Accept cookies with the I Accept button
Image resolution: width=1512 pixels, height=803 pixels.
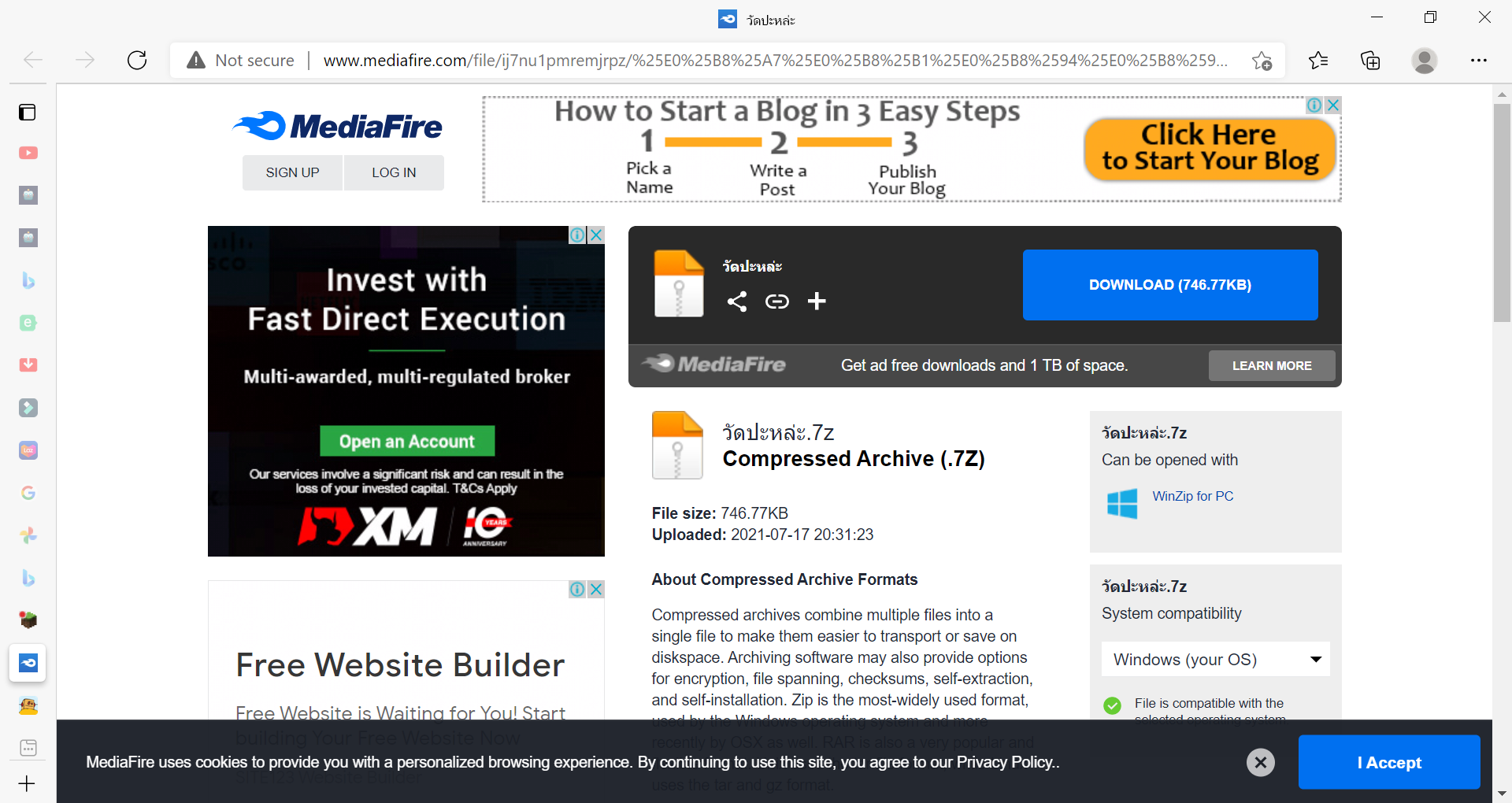(1389, 762)
